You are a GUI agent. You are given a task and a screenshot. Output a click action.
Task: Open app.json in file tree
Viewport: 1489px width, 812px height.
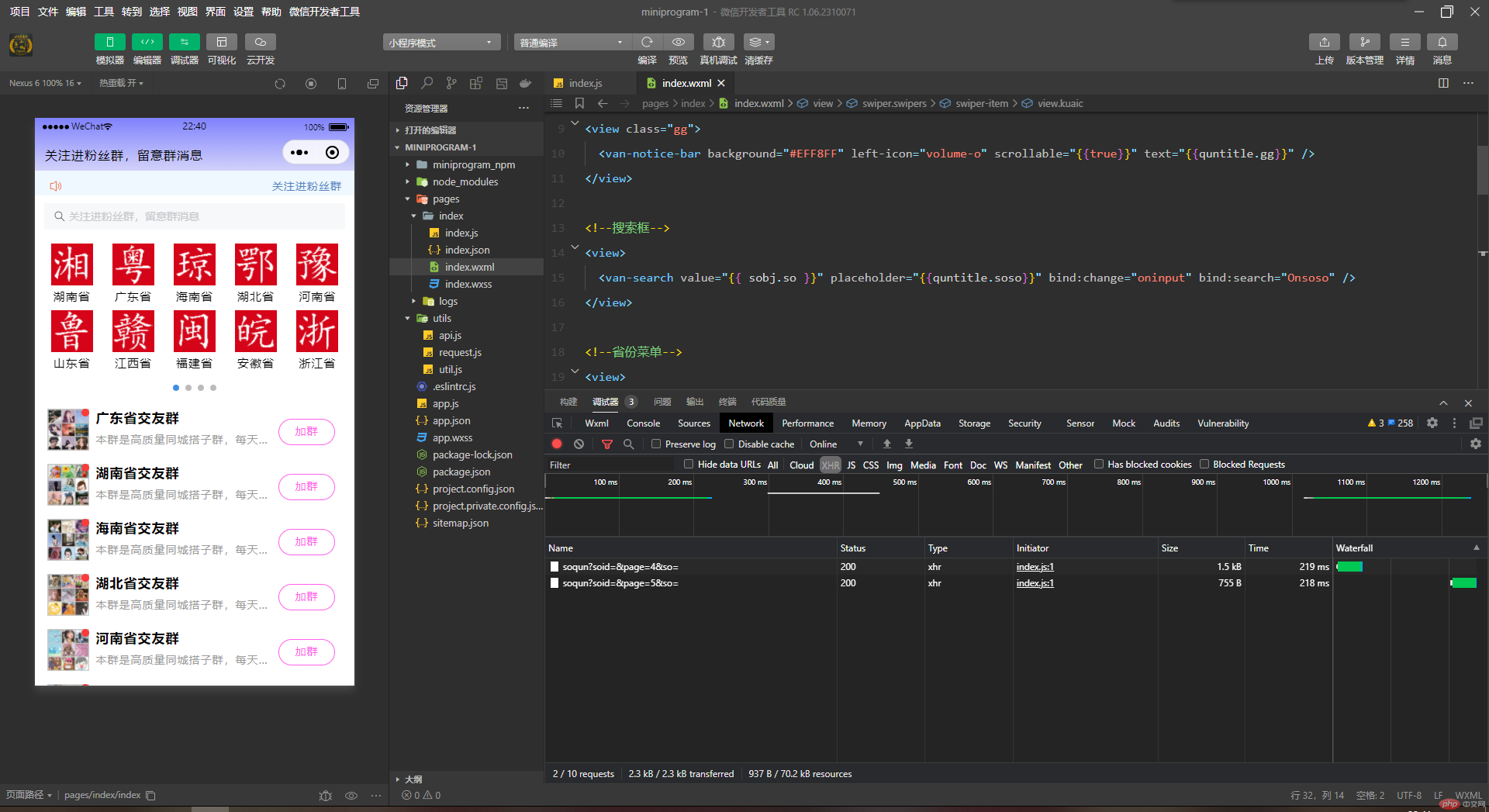451,420
